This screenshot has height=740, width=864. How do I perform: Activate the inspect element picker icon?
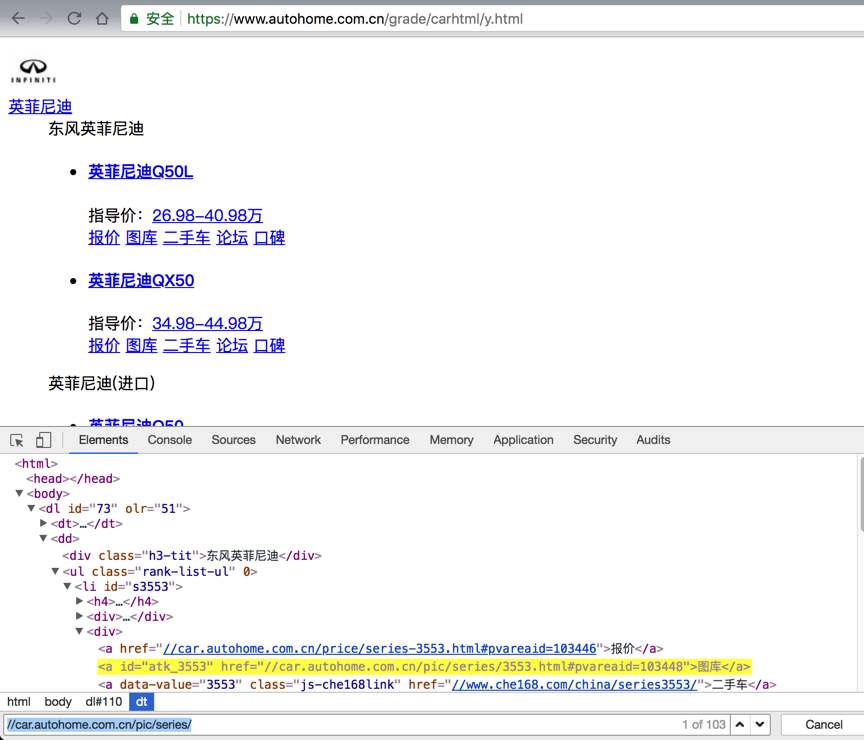point(17,440)
